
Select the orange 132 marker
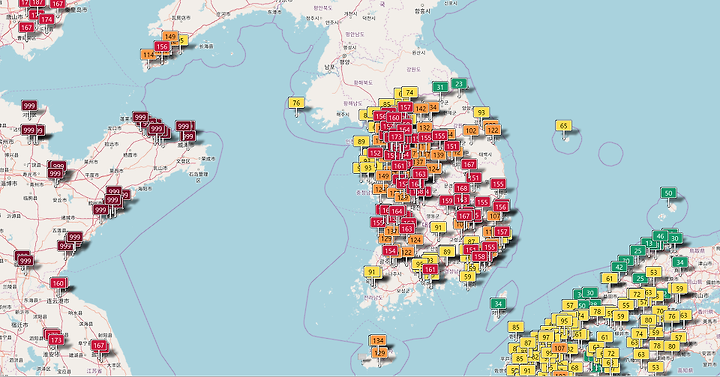[x=424, y=128]
